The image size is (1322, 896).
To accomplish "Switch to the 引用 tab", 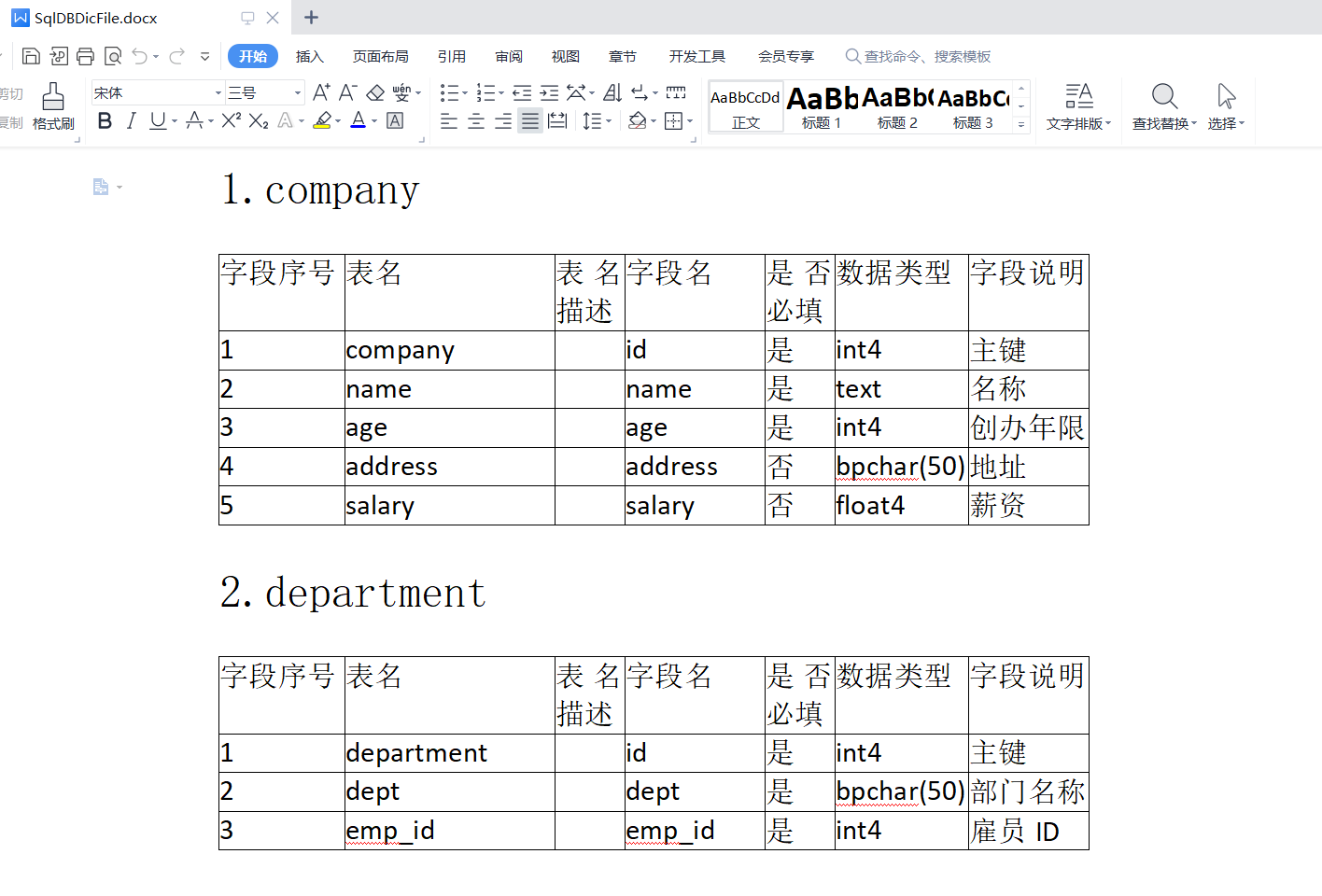I will (452, 57).
